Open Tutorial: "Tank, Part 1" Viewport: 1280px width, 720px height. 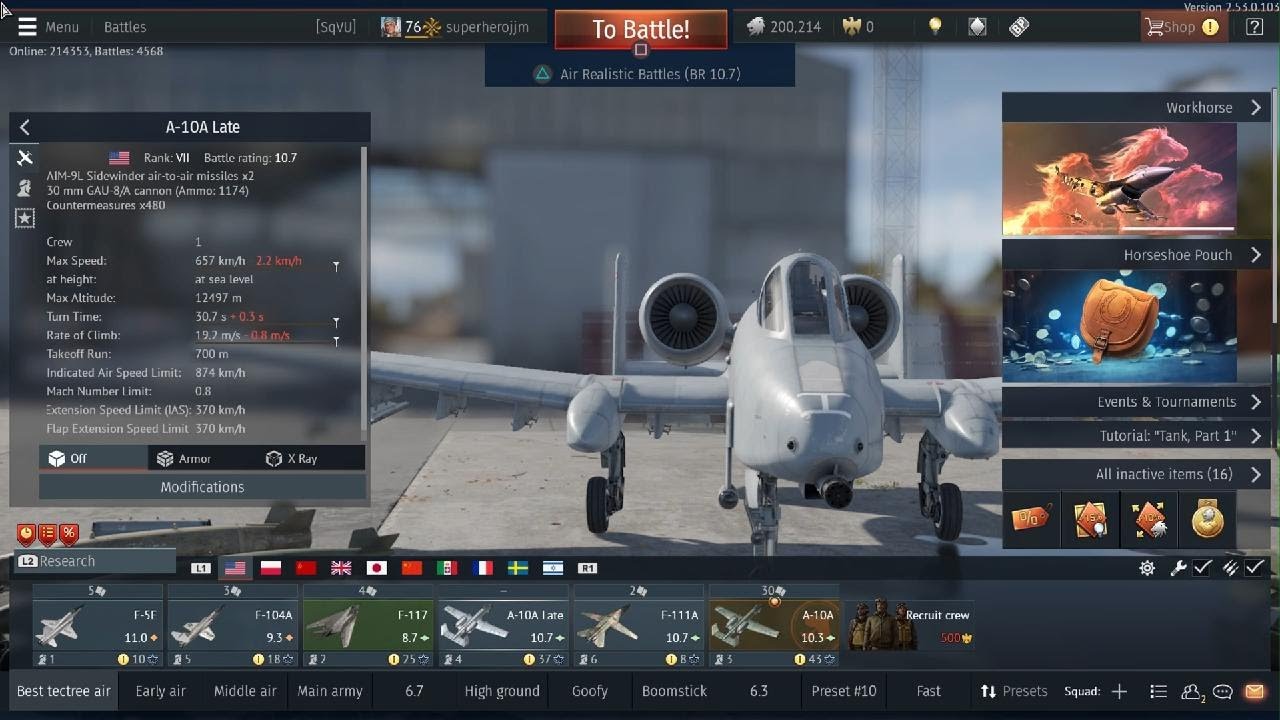point(1137,436)
